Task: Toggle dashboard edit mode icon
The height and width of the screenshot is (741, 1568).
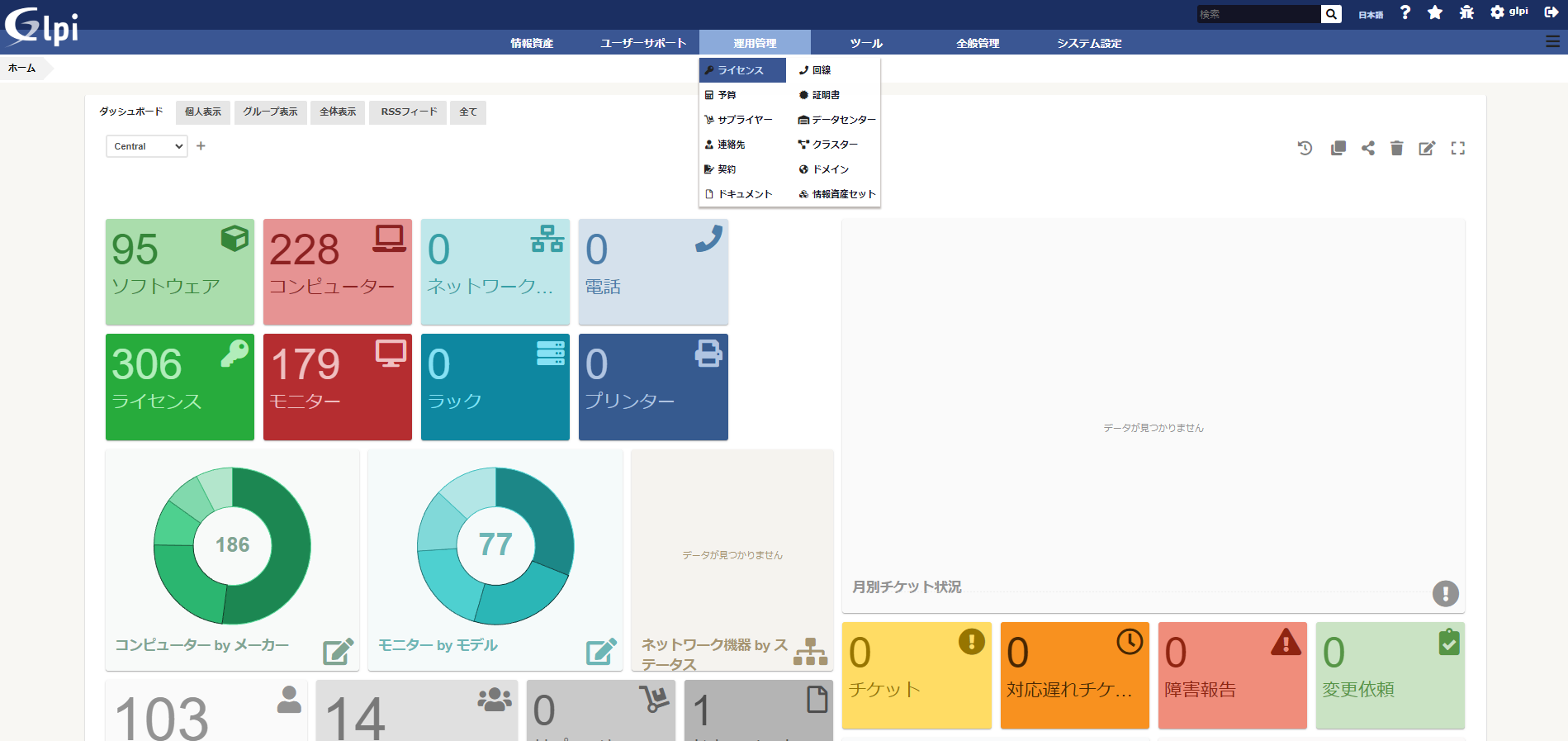Action: (x=1427, y=148)
